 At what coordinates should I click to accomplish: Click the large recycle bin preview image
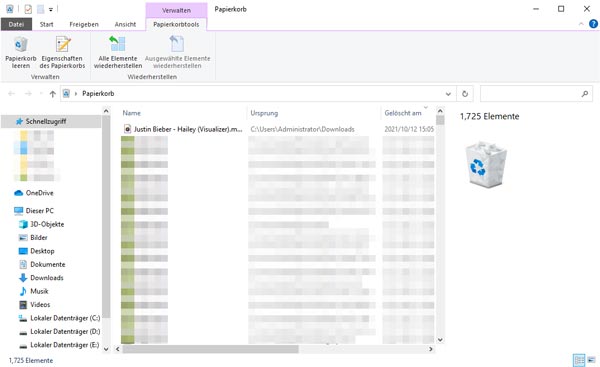(x=485, y=165)
